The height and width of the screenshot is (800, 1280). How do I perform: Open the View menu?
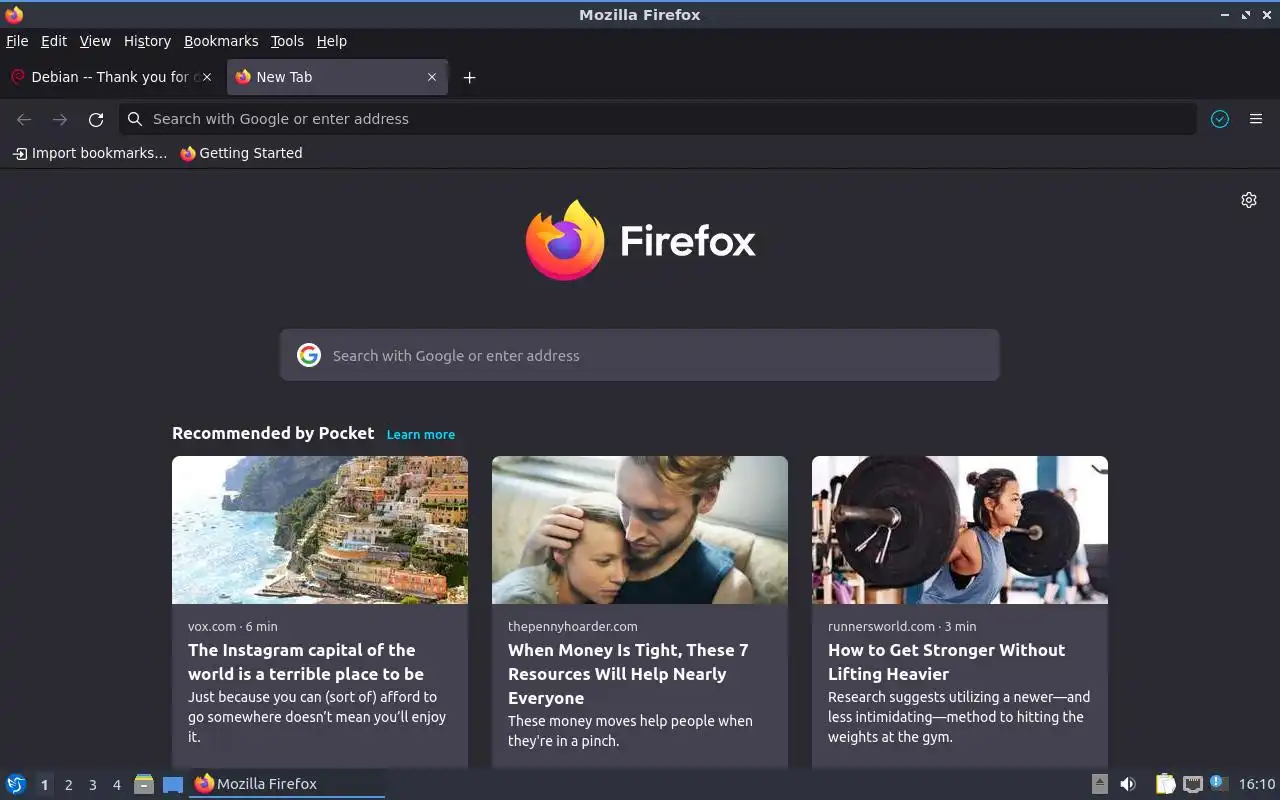click(x=95, y=41)
